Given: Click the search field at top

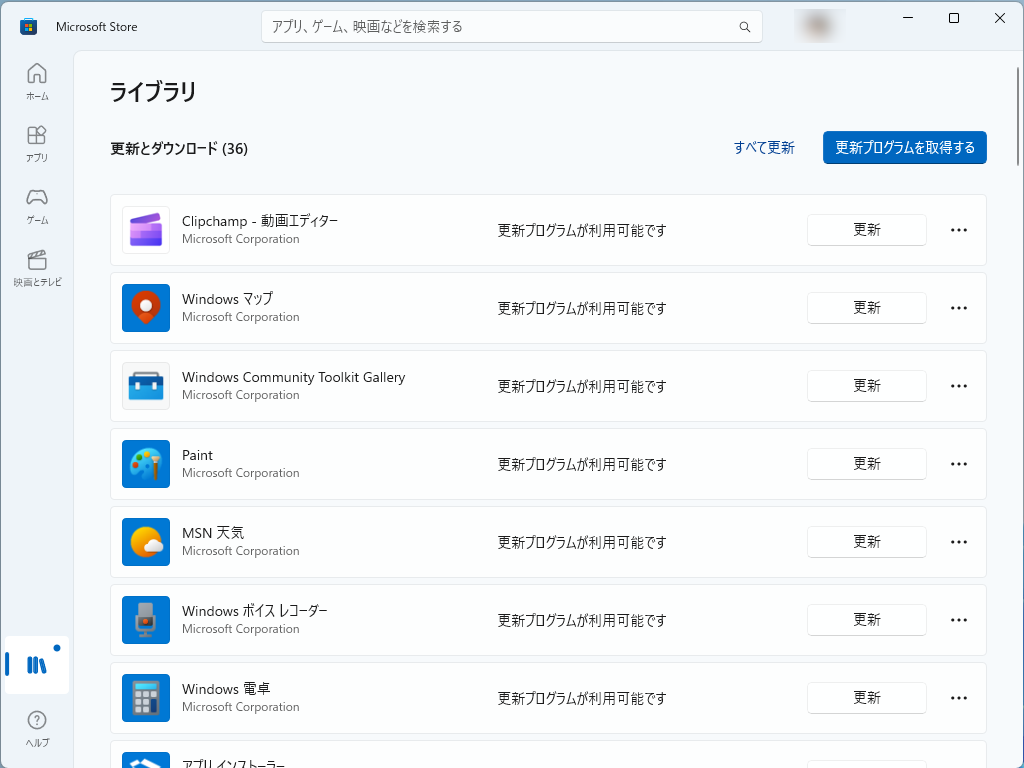Looking at the screenshot, I should (511, 26).
